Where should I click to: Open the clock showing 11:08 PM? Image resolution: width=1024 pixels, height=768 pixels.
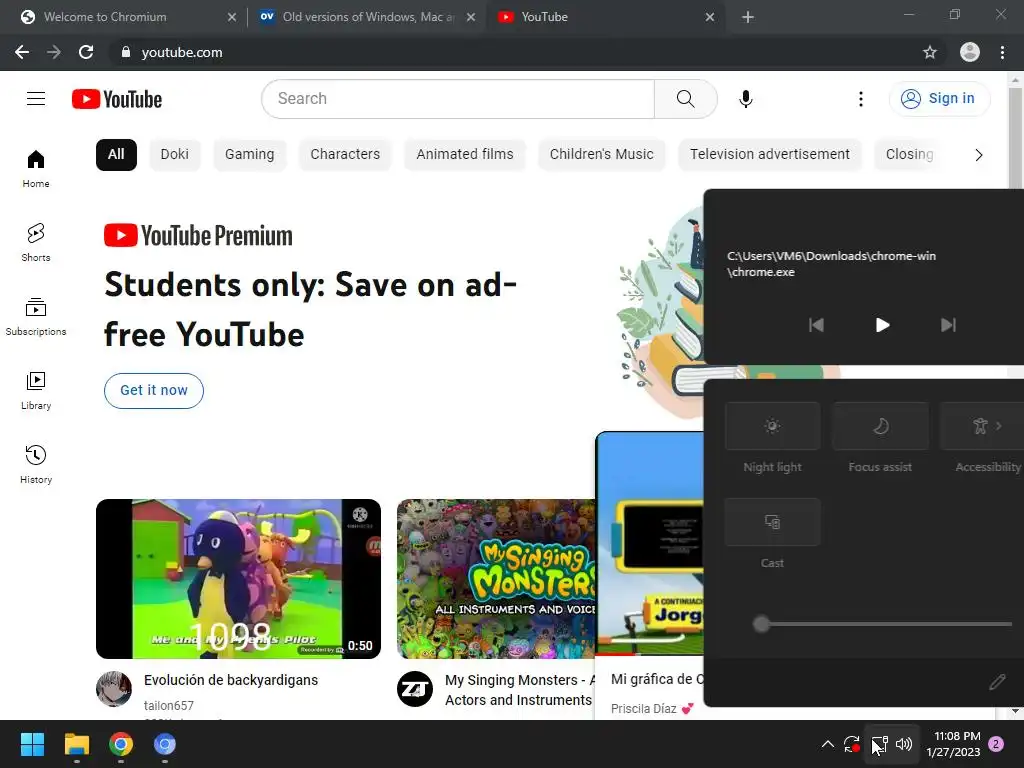point(953,744)
